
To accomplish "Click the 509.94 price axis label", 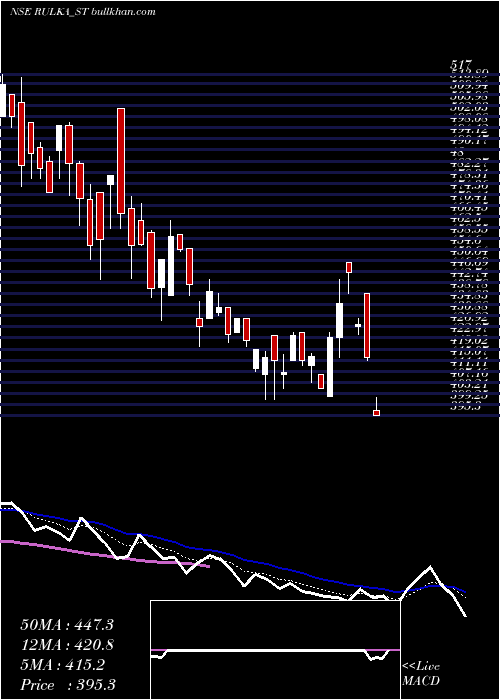I will pyautogui.click(x=469, y=85).
